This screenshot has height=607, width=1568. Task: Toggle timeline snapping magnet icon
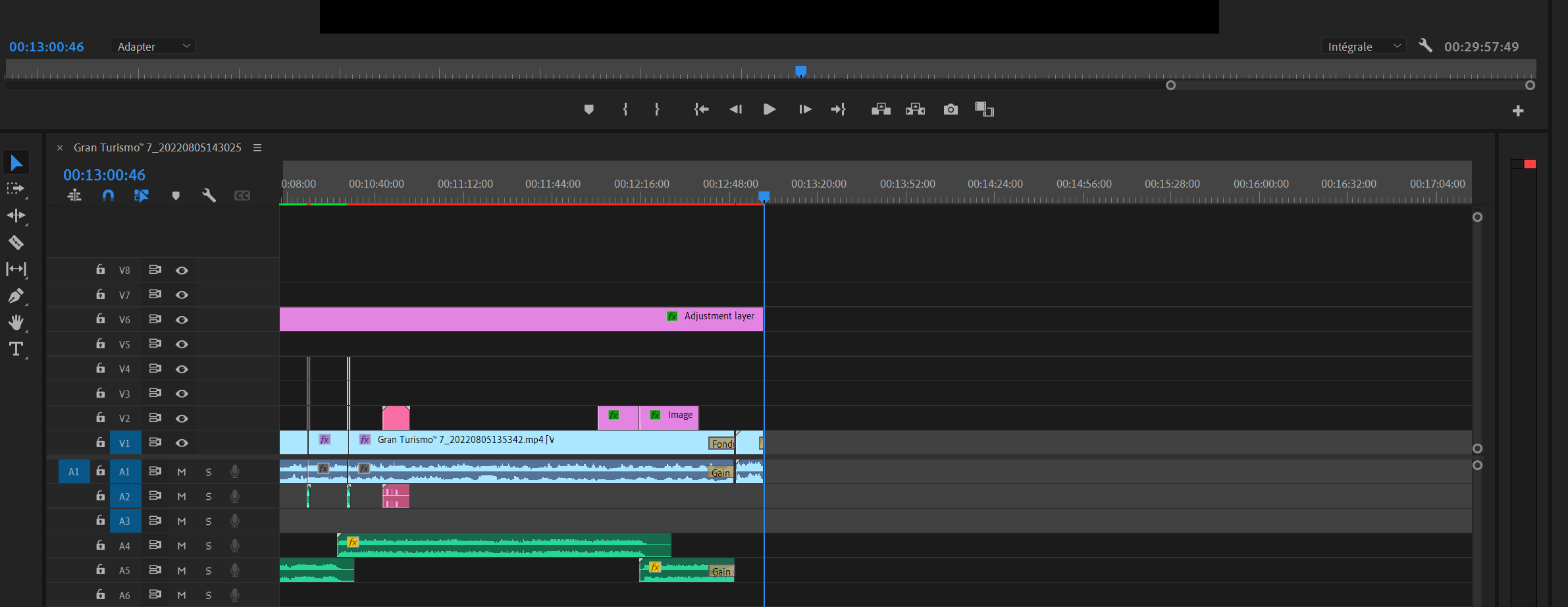pos(108,196)
